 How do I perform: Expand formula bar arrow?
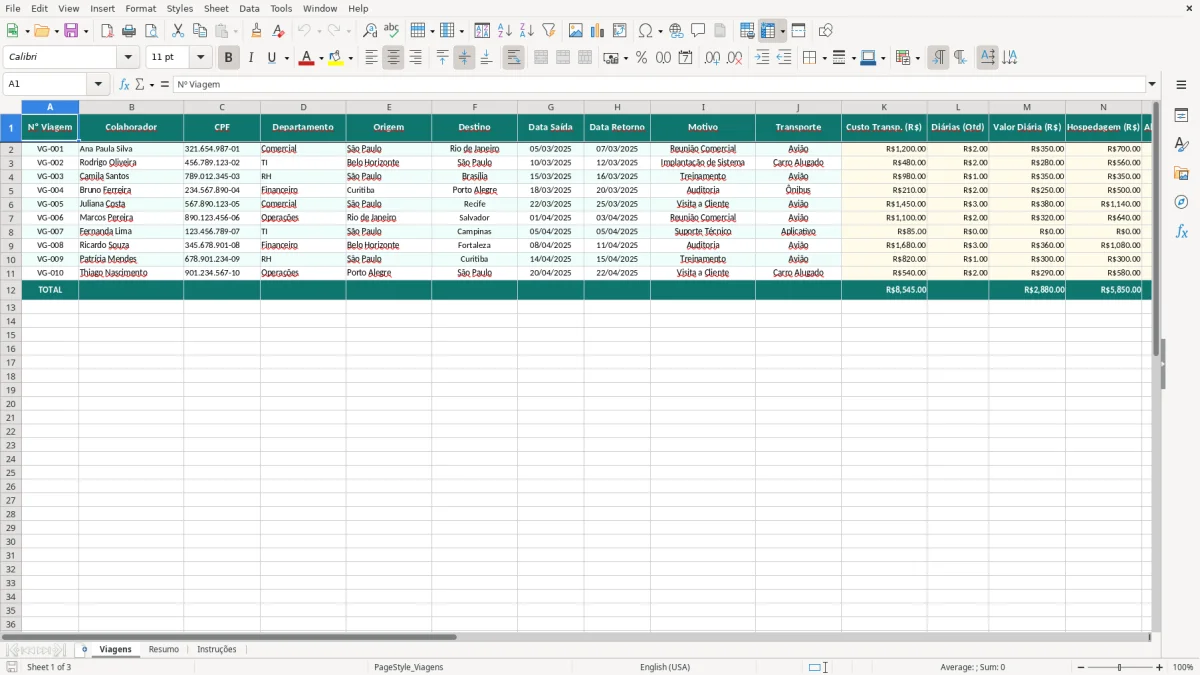(1152, 84)
